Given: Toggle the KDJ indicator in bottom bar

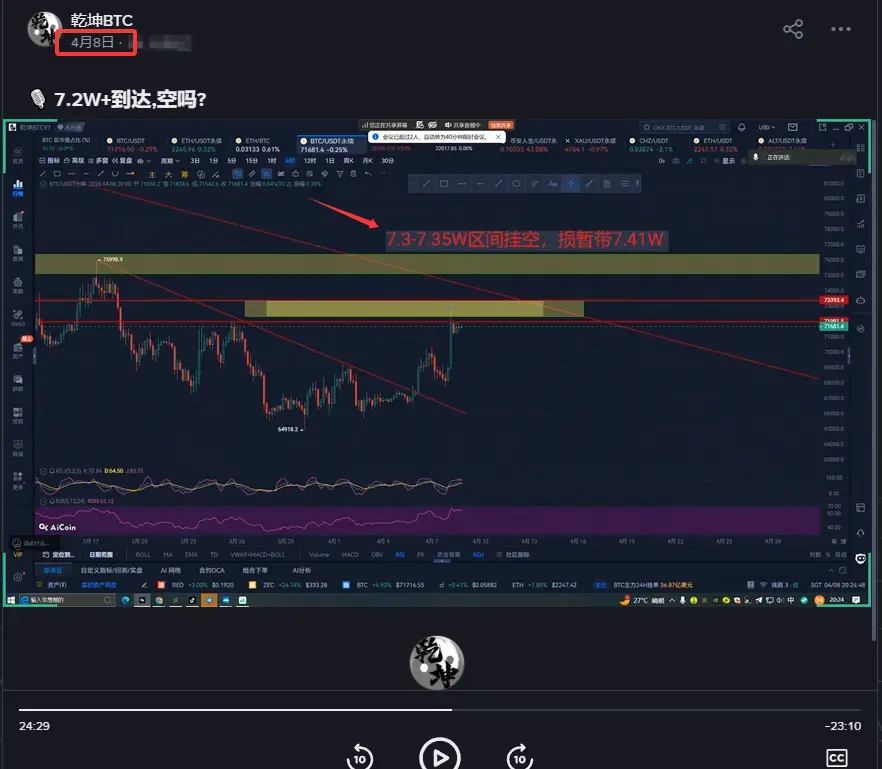Looking at the screenshot, I should [478, 555].
